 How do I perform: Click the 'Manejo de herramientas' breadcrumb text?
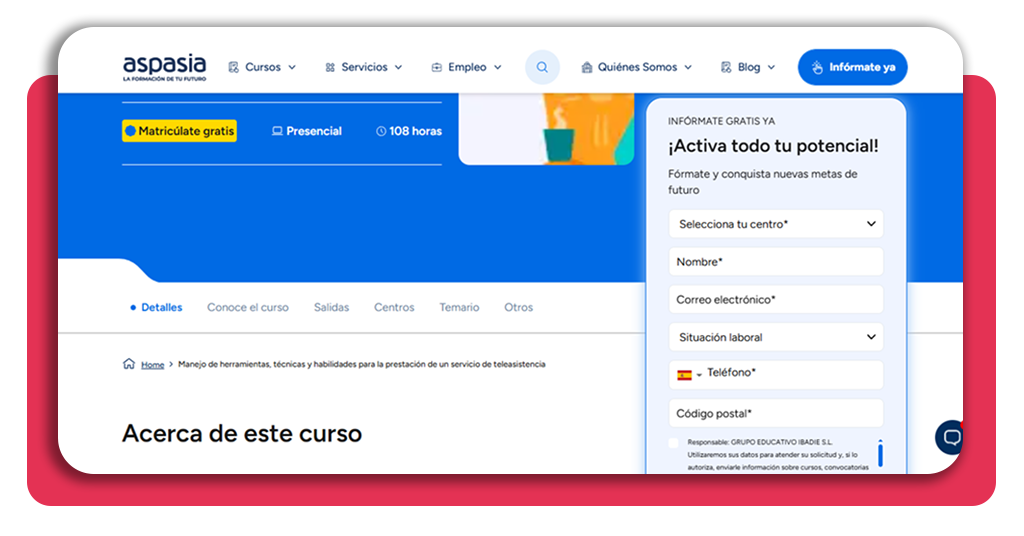coord(362,364)
